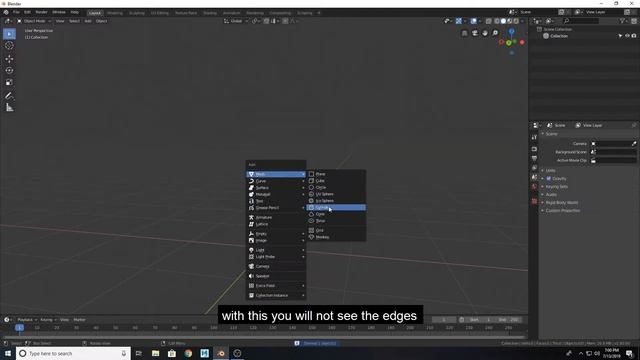Click the pan view hand icon
Viewport: 640px width, 360px height.
pos(485,33)
